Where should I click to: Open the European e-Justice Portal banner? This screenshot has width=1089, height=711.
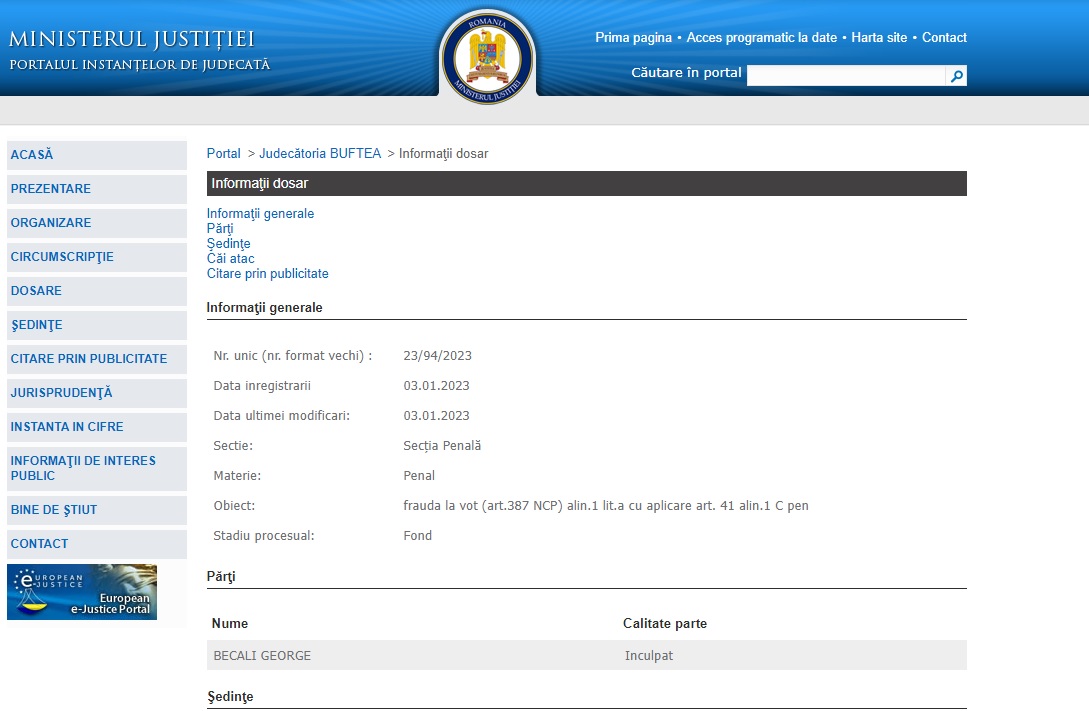tap(82, 592)
